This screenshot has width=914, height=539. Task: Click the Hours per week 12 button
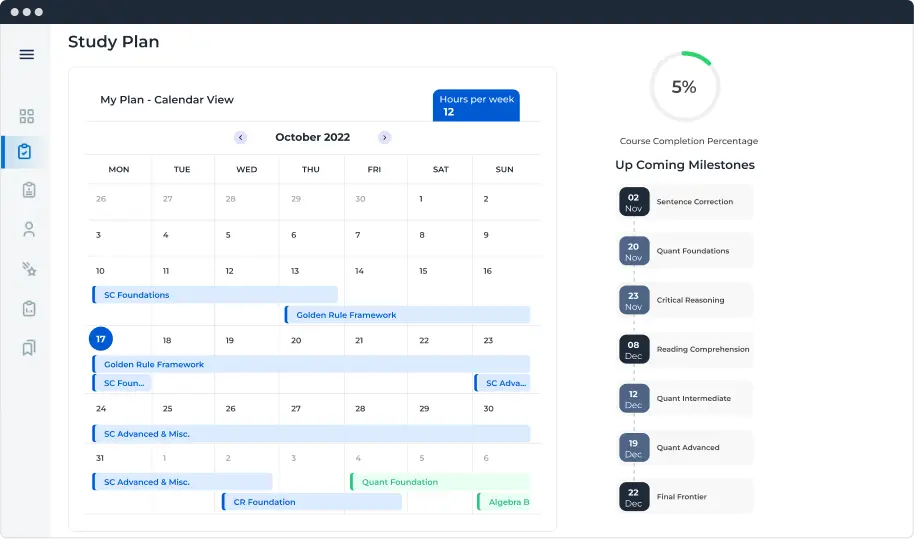coord(476,105)
